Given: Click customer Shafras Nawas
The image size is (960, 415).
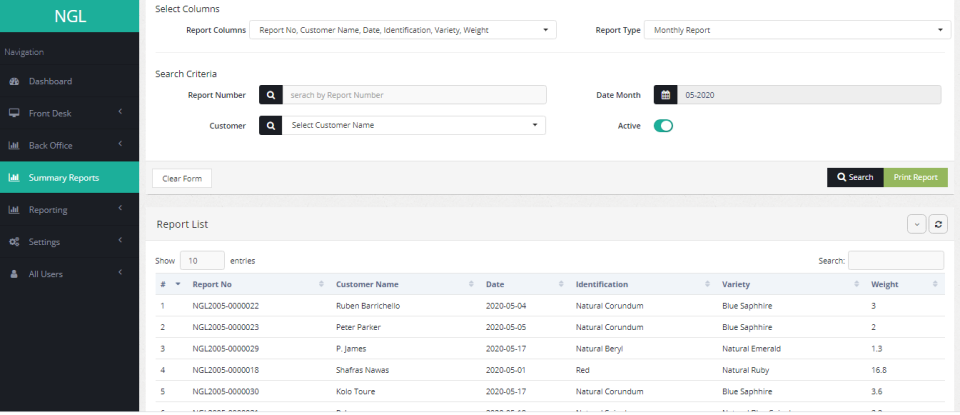Looking at the screenshot, I should click(362, 370).
